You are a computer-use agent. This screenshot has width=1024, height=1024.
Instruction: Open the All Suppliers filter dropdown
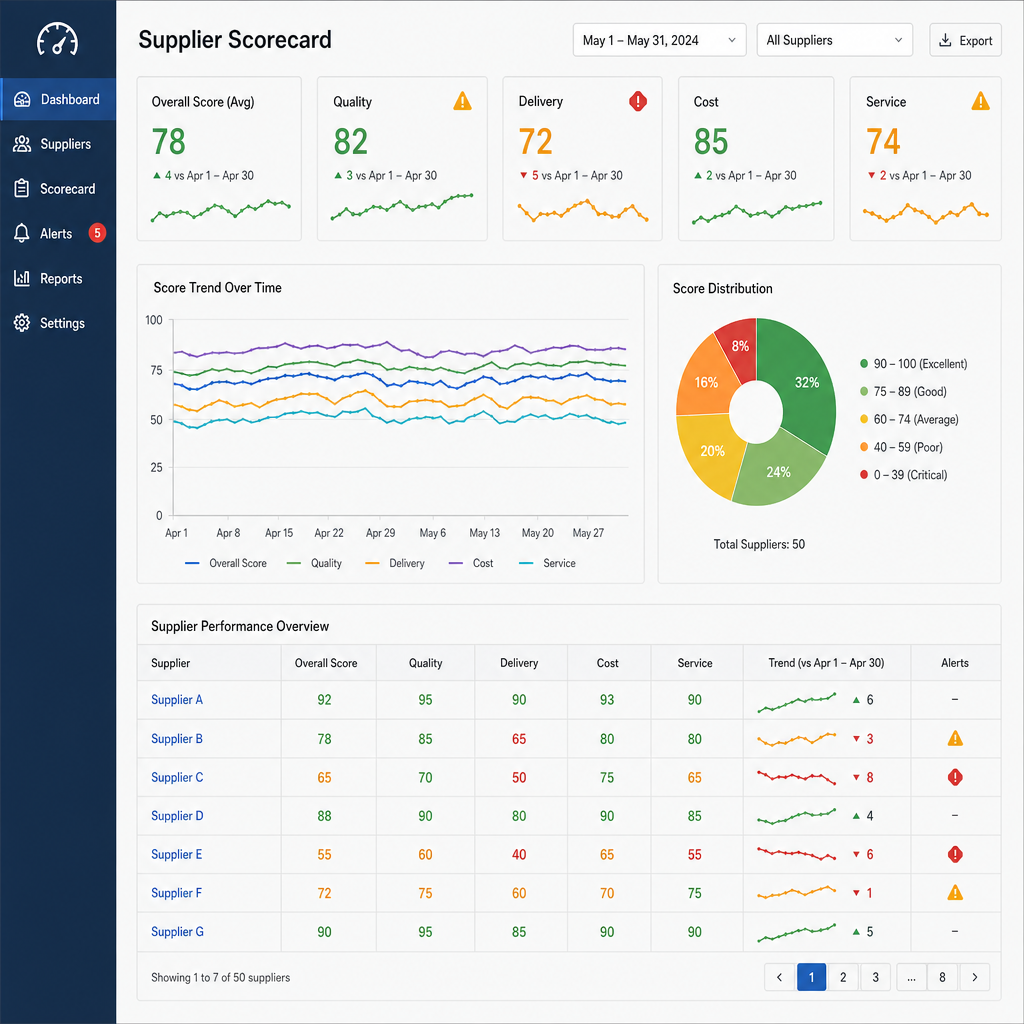[x=835, y=40]
